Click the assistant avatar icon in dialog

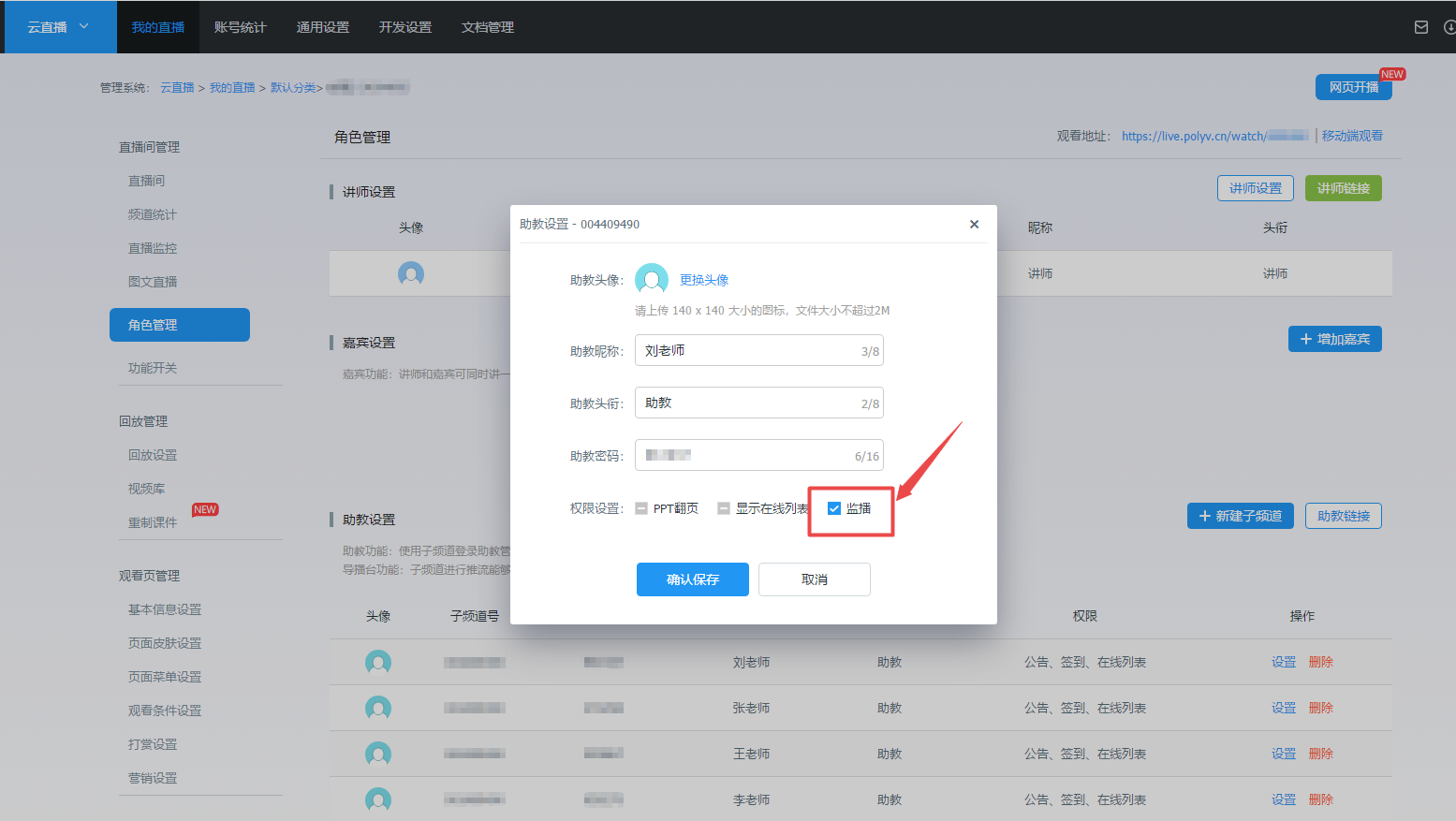pyautogui.click(x=651, y=279)
